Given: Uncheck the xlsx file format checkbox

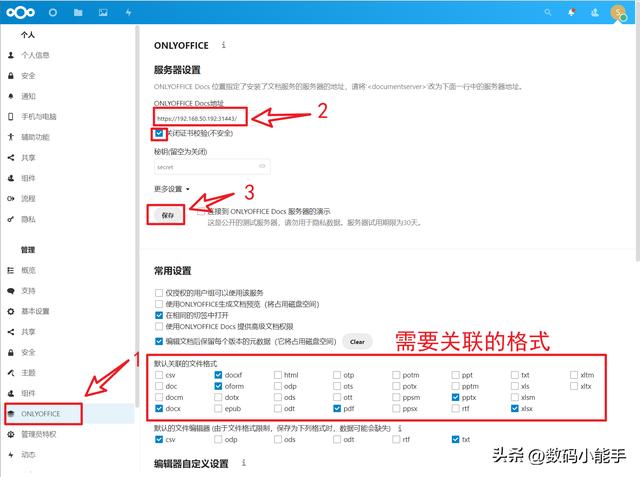Looking at the screenshot, I should (x=515, y=408).
